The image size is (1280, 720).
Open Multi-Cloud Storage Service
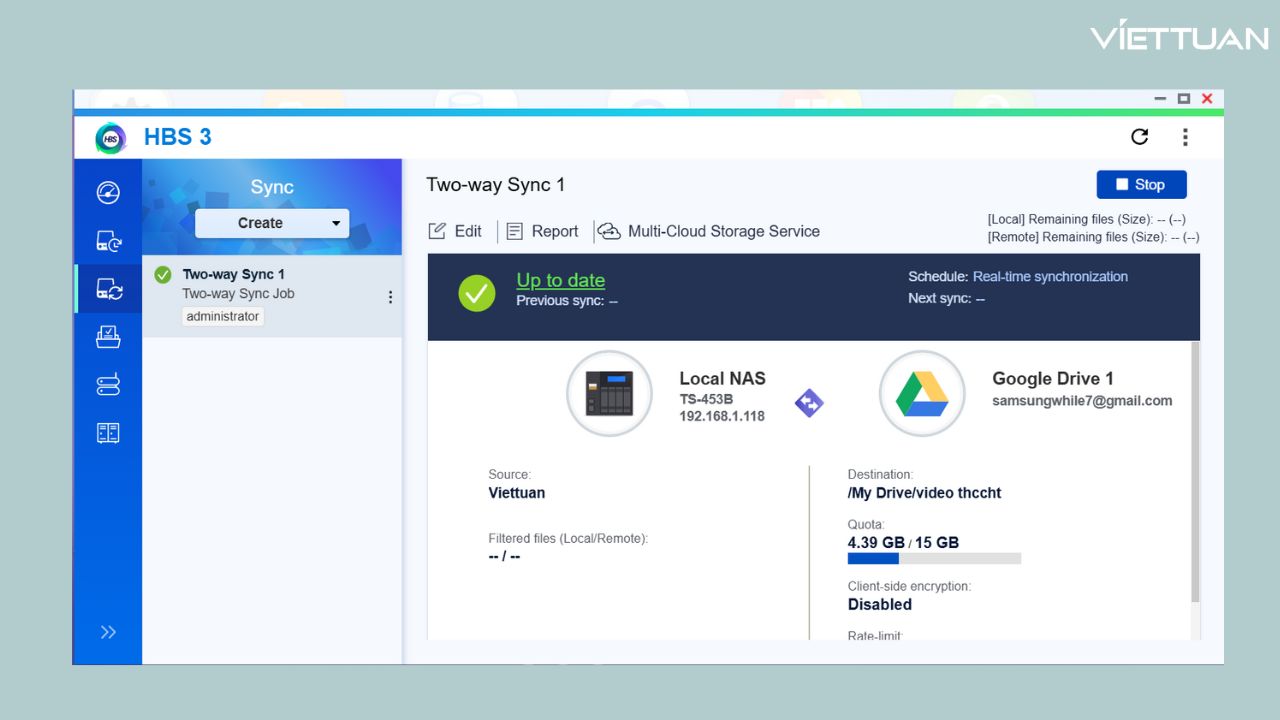tap(710, 231)
